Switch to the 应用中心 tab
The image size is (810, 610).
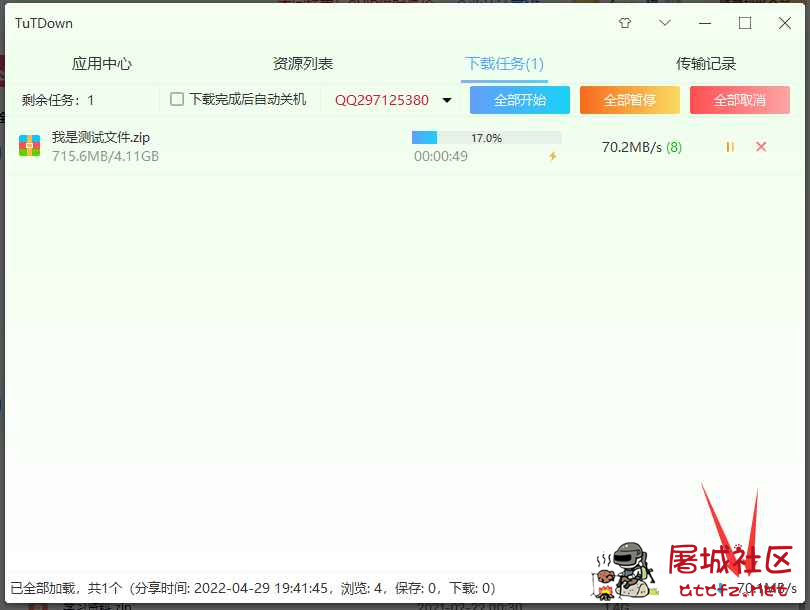tap(101, 64)
